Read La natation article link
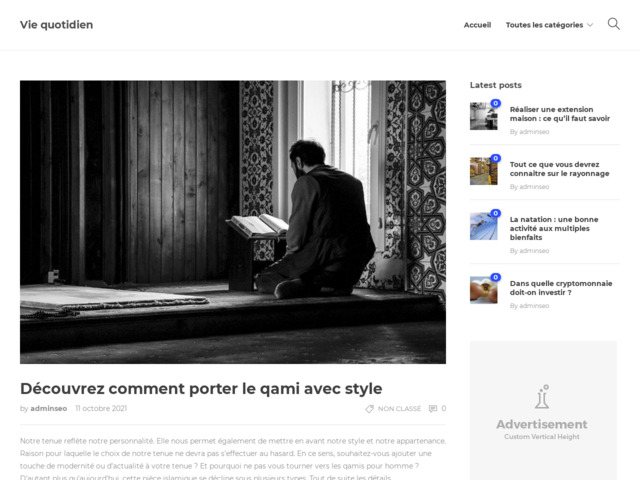Image resolution: width=640 pixels, height=480 pixels. click(x=554, y=228)
